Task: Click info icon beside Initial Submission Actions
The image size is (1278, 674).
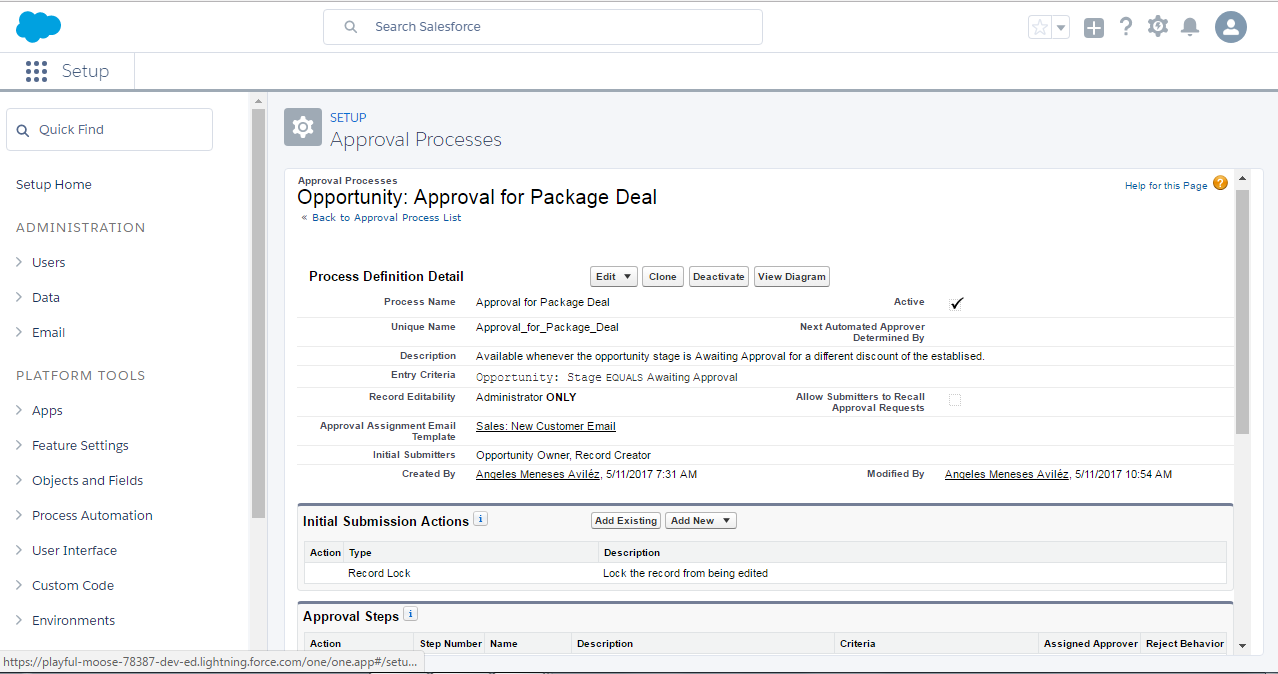Action: (480, 519)
